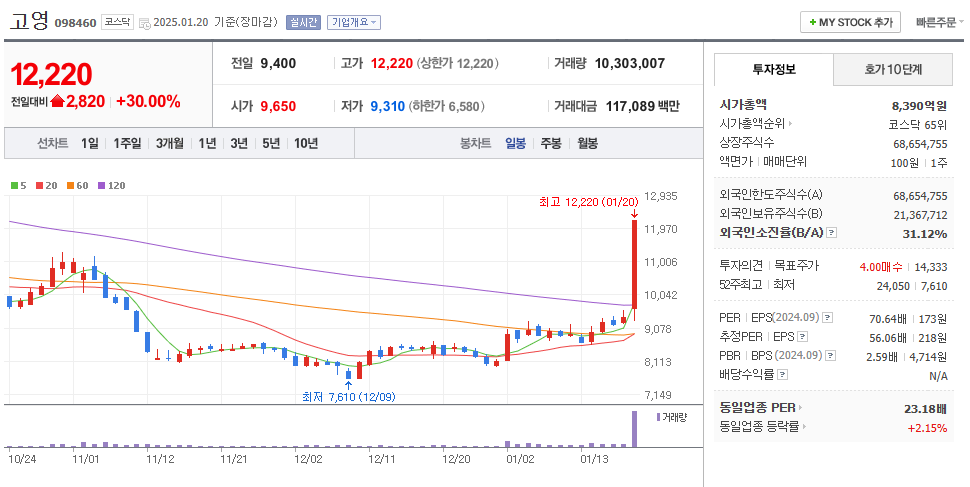Click the 23.18배 sector PER value
Viewport: 970px width, 487px height.
(x=925, y=409)
